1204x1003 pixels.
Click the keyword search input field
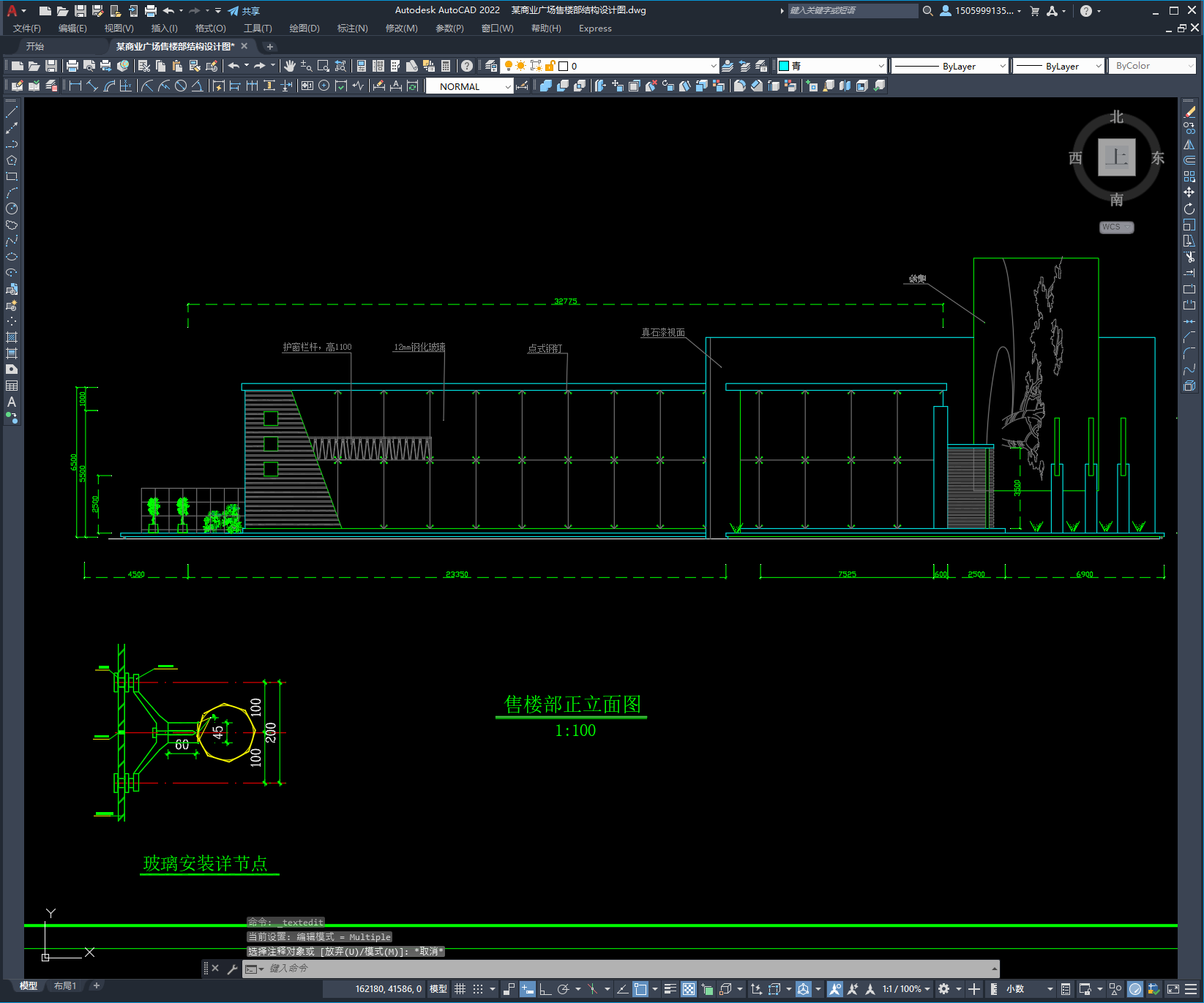pos(852,11)
